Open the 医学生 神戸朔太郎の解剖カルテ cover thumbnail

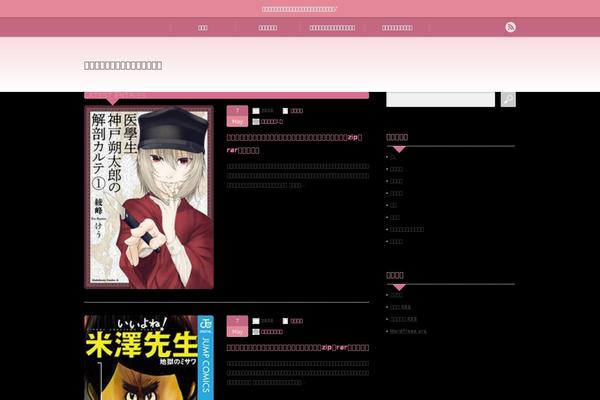pos(149,197)
